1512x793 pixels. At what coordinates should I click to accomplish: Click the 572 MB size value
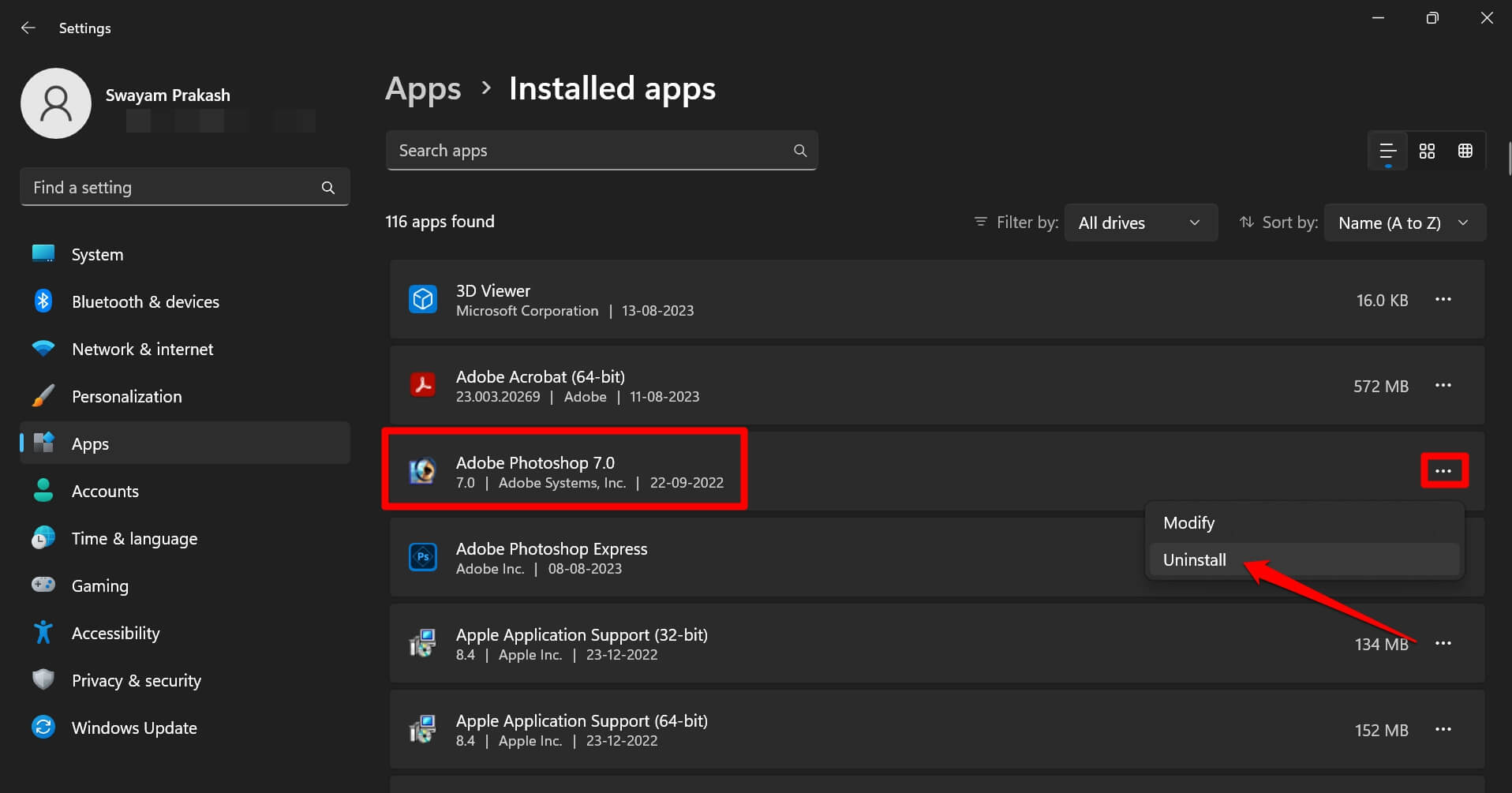coord(1381,387)
